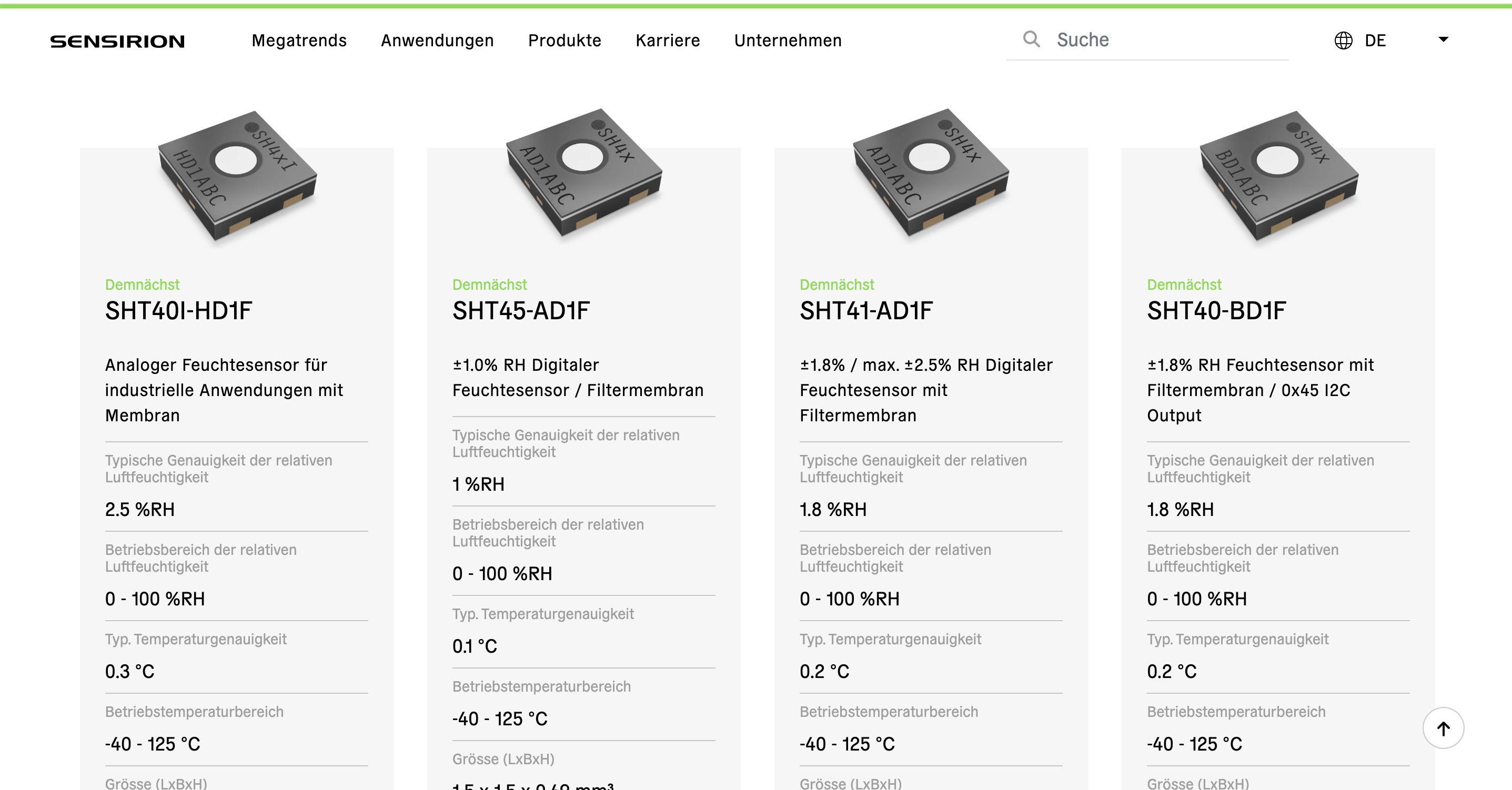The image size is (1512, 790).
Task: Click '0 - 100 %RH' in SHT45-AD1F card
Action: tap(502, 574)
